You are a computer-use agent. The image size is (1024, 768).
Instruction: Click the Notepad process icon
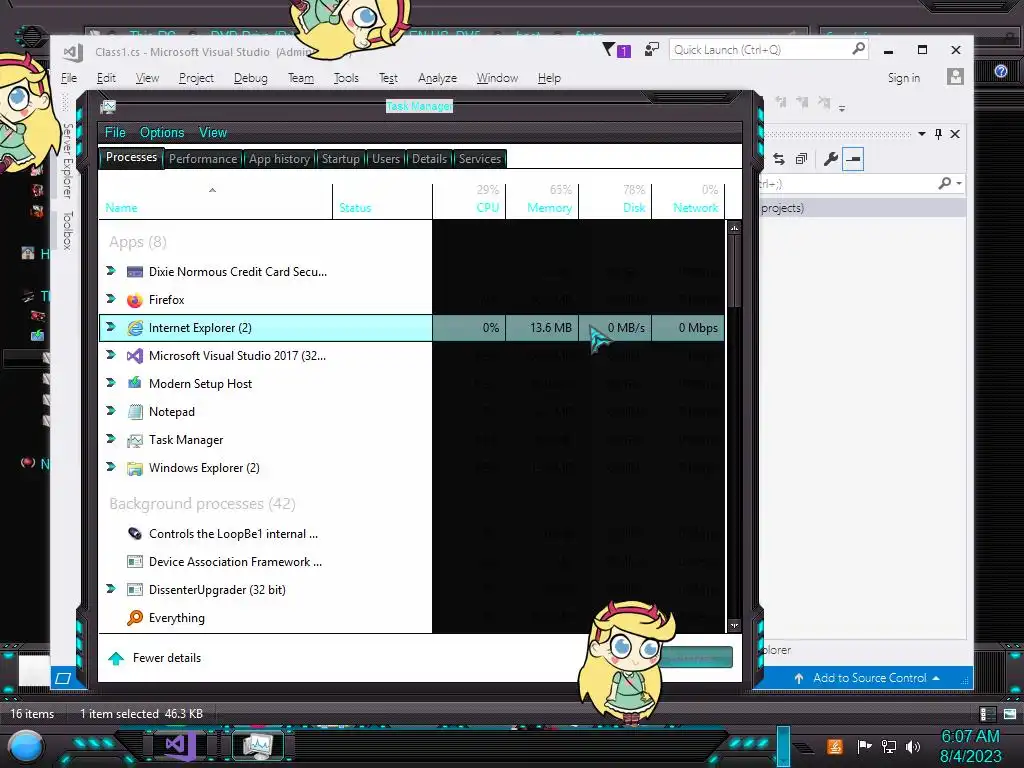pyautogui.click(x=135, y=412)
